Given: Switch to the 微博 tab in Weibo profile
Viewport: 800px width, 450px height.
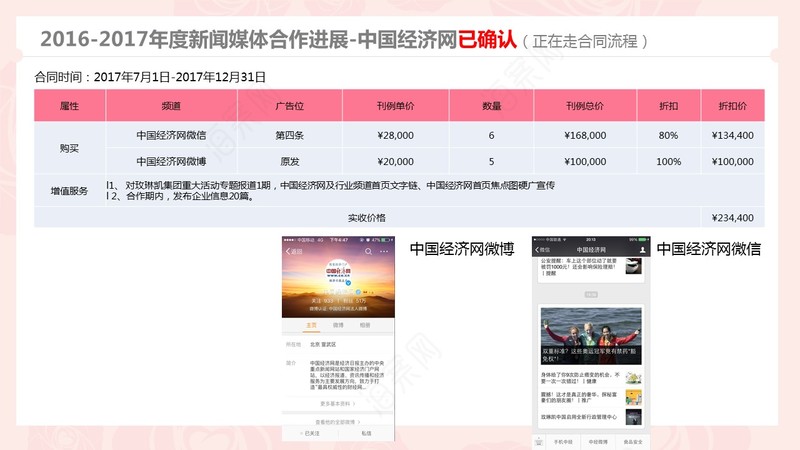Looking at the screenshot, I should pyautogui.click(x=338, y=325).
